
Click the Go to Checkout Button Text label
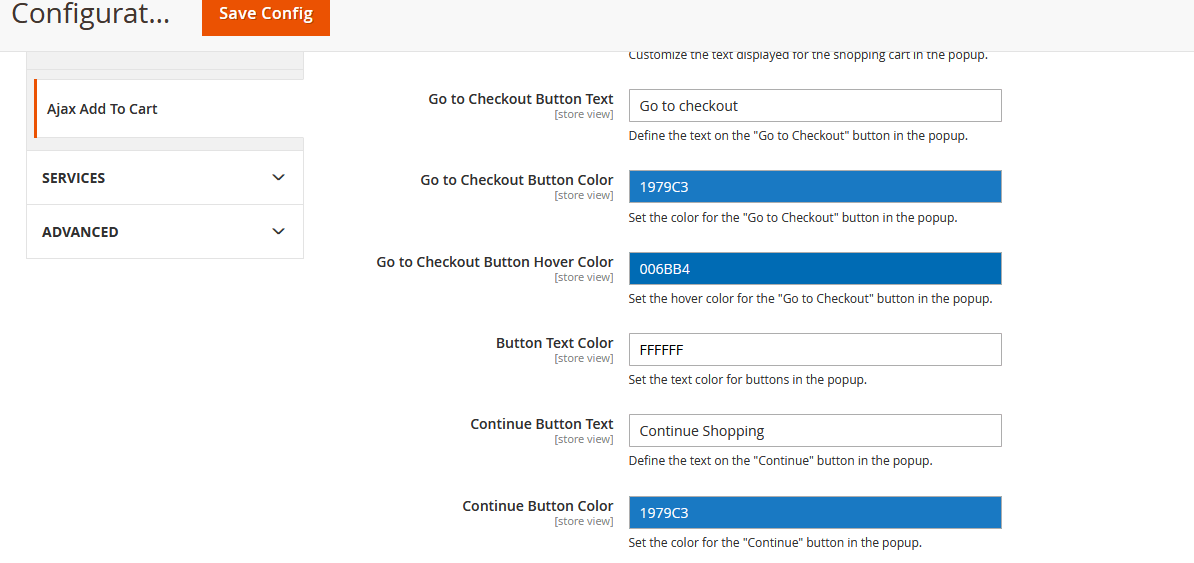tap(520, 99)
